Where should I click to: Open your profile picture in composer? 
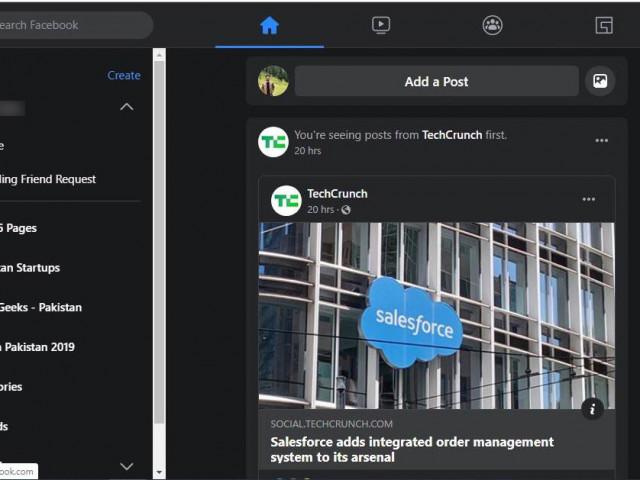point(273,81)
